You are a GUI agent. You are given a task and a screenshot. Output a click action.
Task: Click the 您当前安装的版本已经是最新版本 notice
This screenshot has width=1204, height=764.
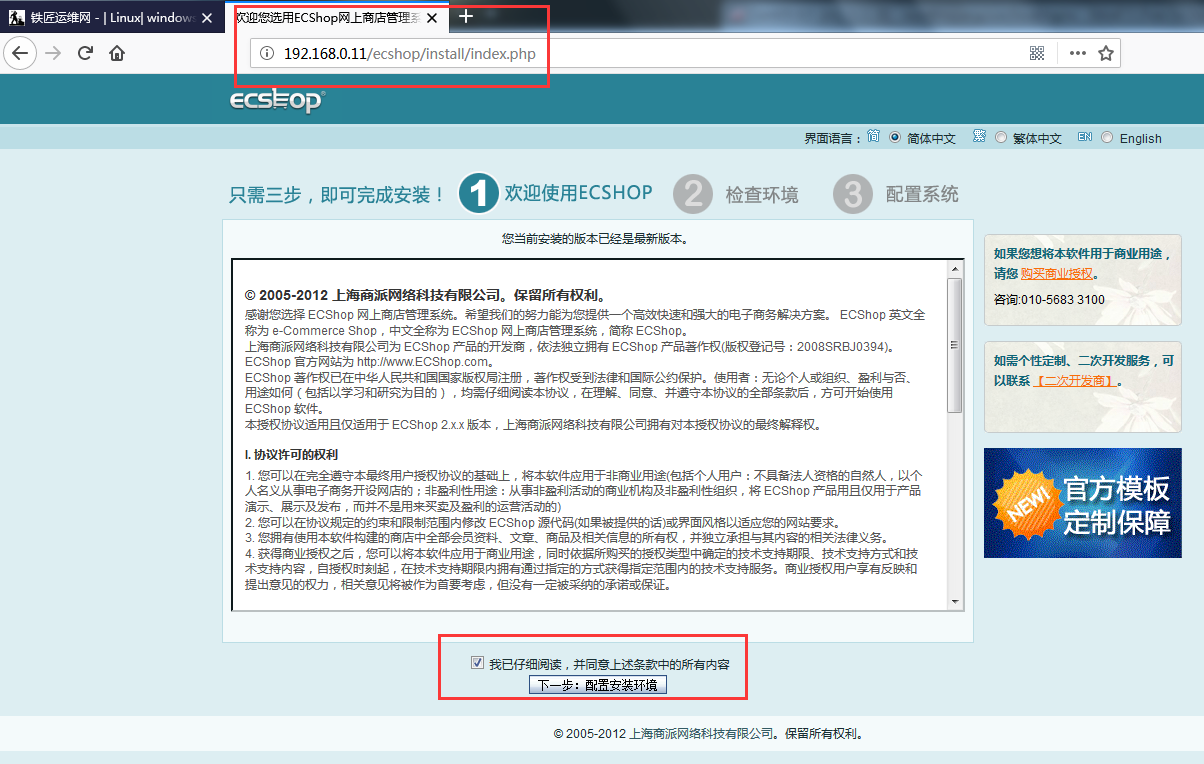coord(595,239)
